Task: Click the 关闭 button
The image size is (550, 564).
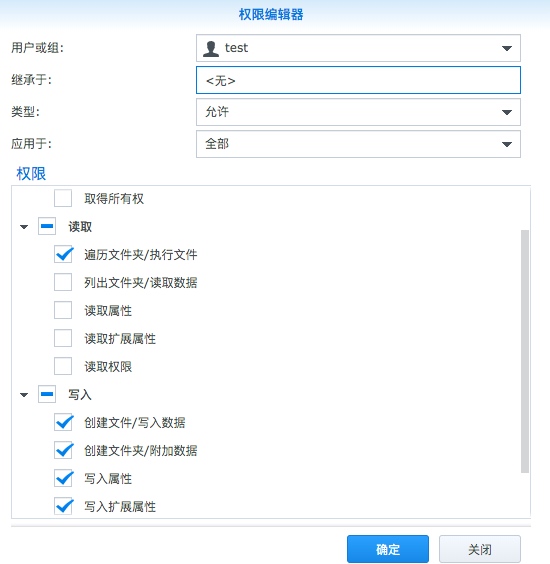Action: 480,549
